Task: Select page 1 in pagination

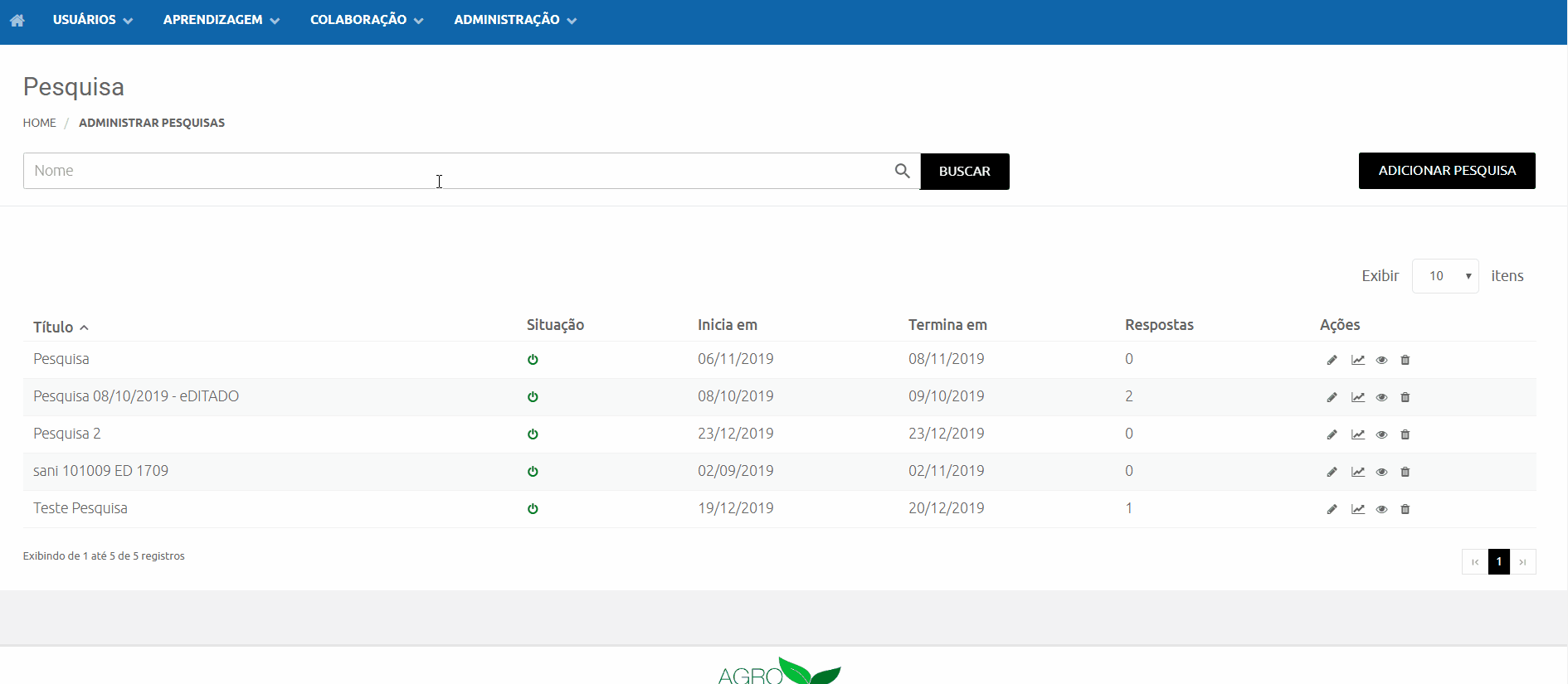Action: pyautogui.click(x=1499, y=562)
